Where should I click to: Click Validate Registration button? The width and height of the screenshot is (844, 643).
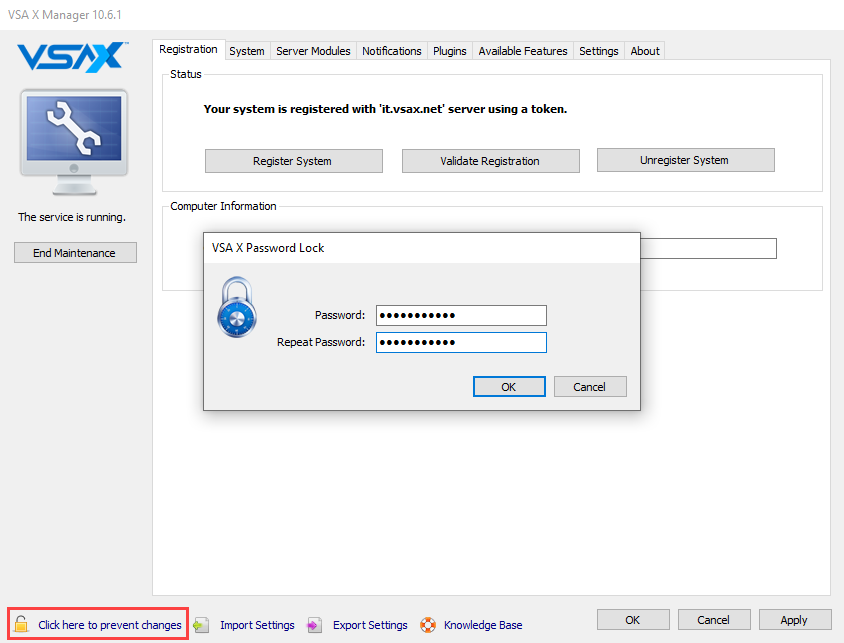pyautogui.click(x=491, y=161)
